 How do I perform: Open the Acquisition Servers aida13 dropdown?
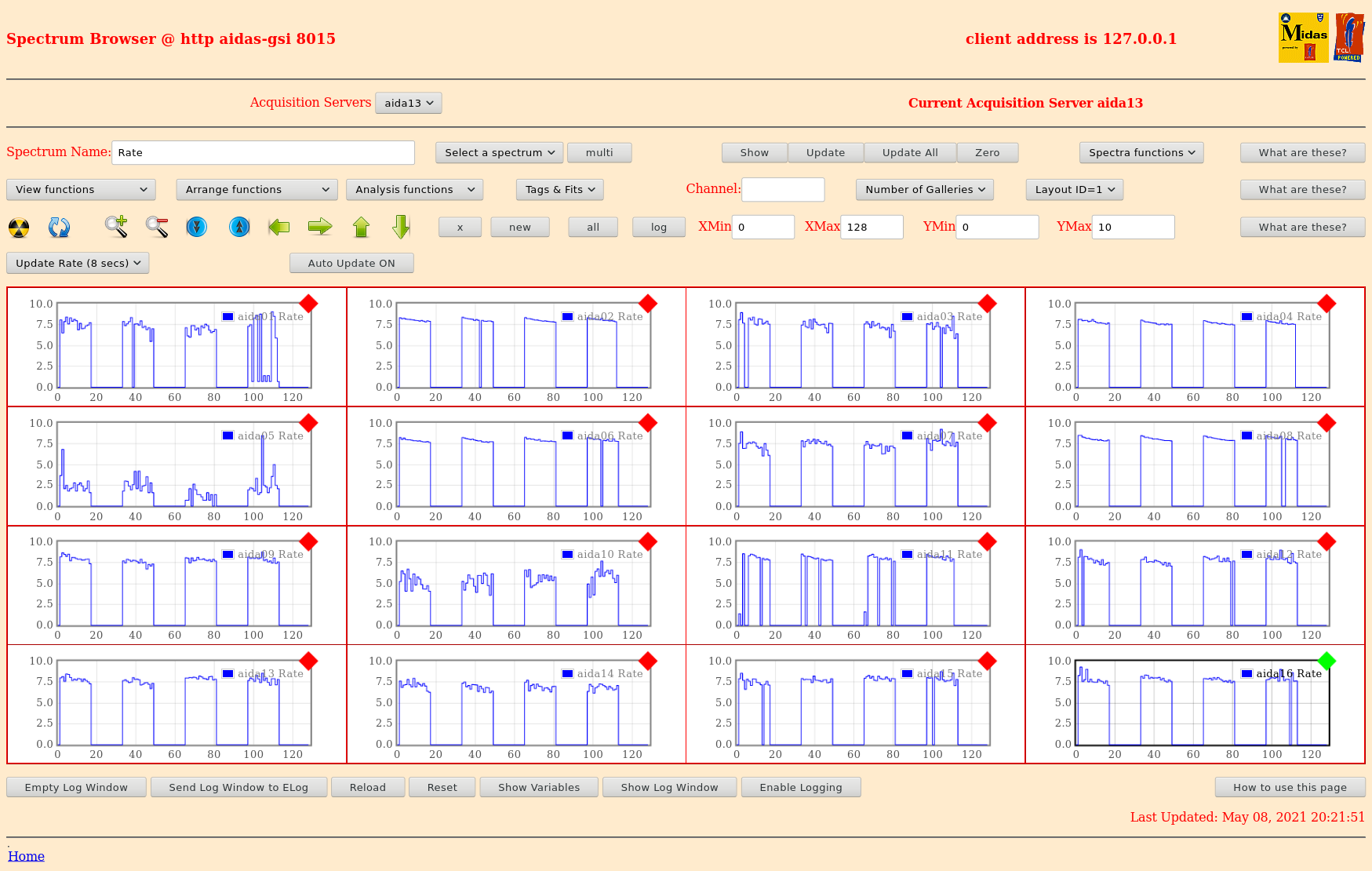[408, 103]
